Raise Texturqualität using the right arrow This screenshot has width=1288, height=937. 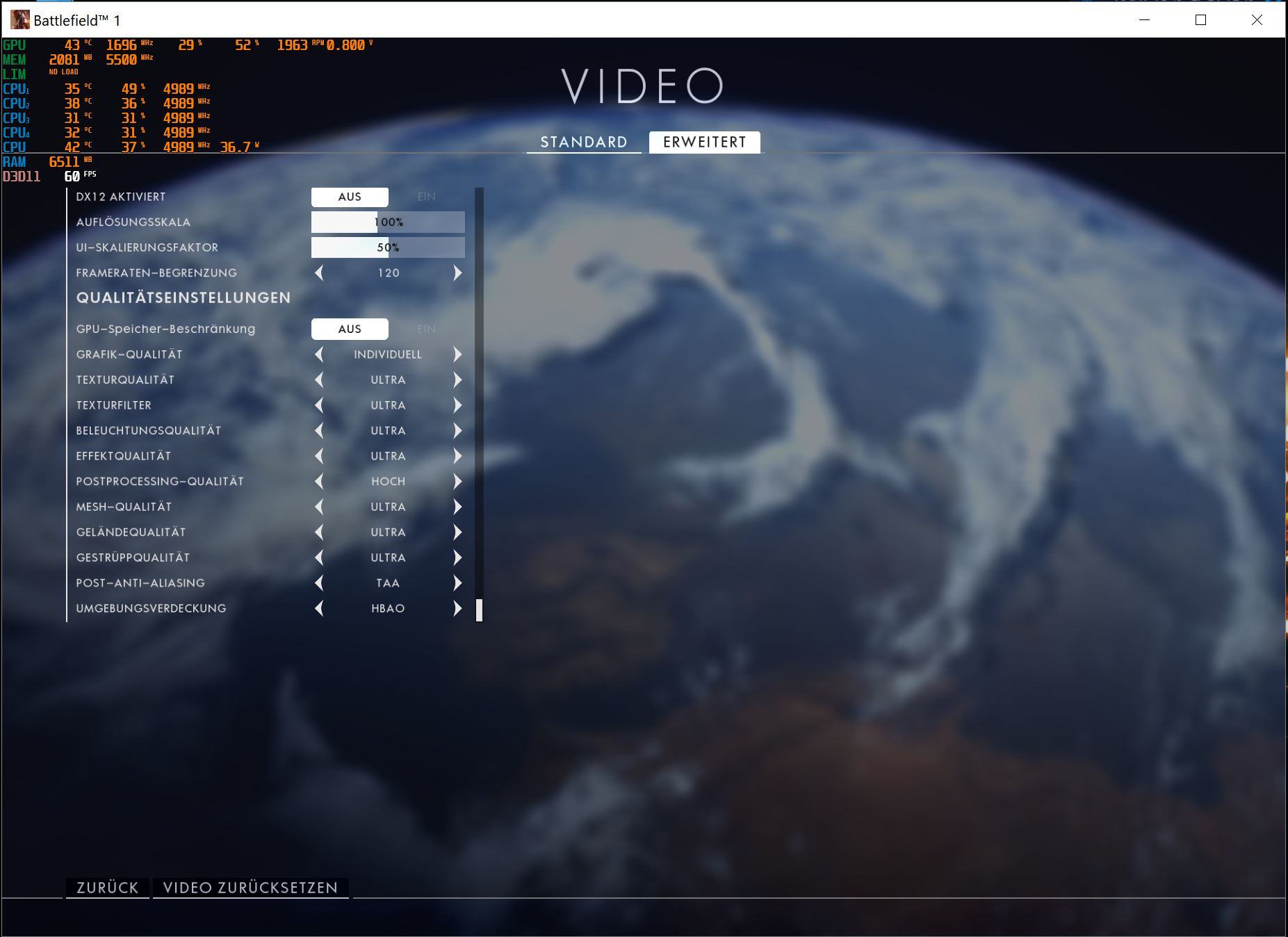tap(457, 380)
